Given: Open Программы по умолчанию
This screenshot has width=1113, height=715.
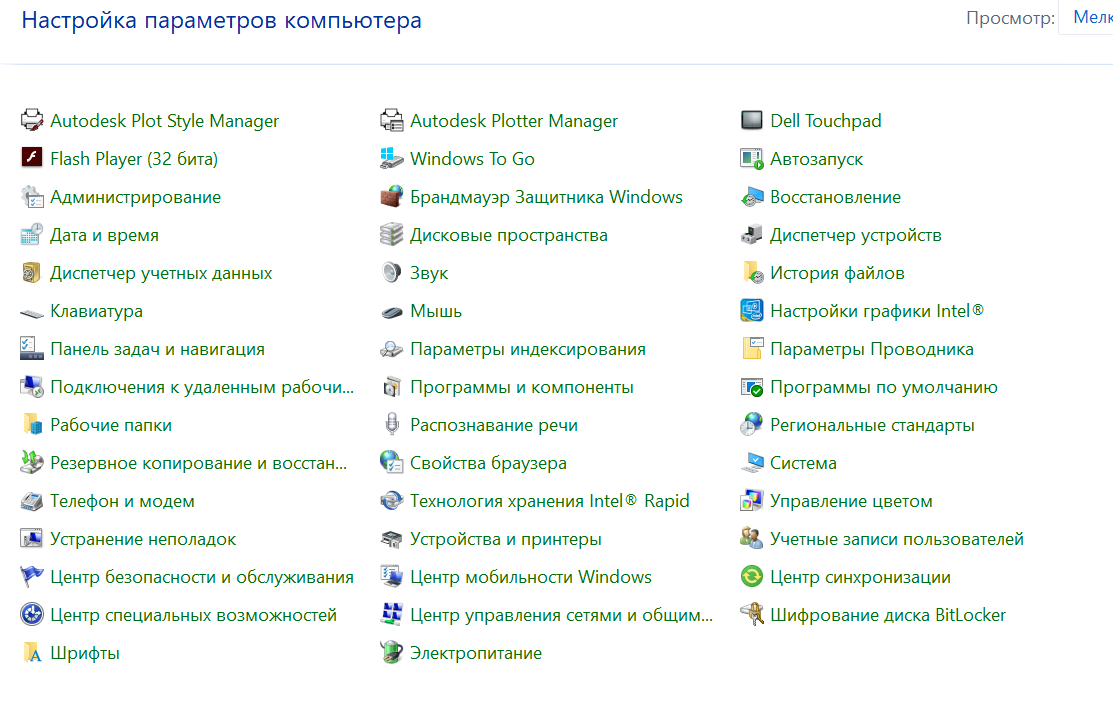Looking at the screenshot, I should [x=883, y=387].
